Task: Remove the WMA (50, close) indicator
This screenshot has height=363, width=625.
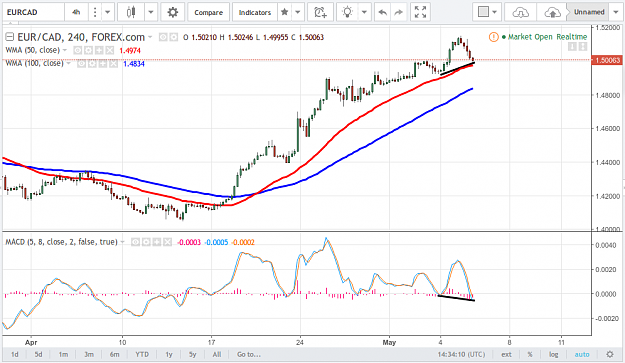Action: 110,50
